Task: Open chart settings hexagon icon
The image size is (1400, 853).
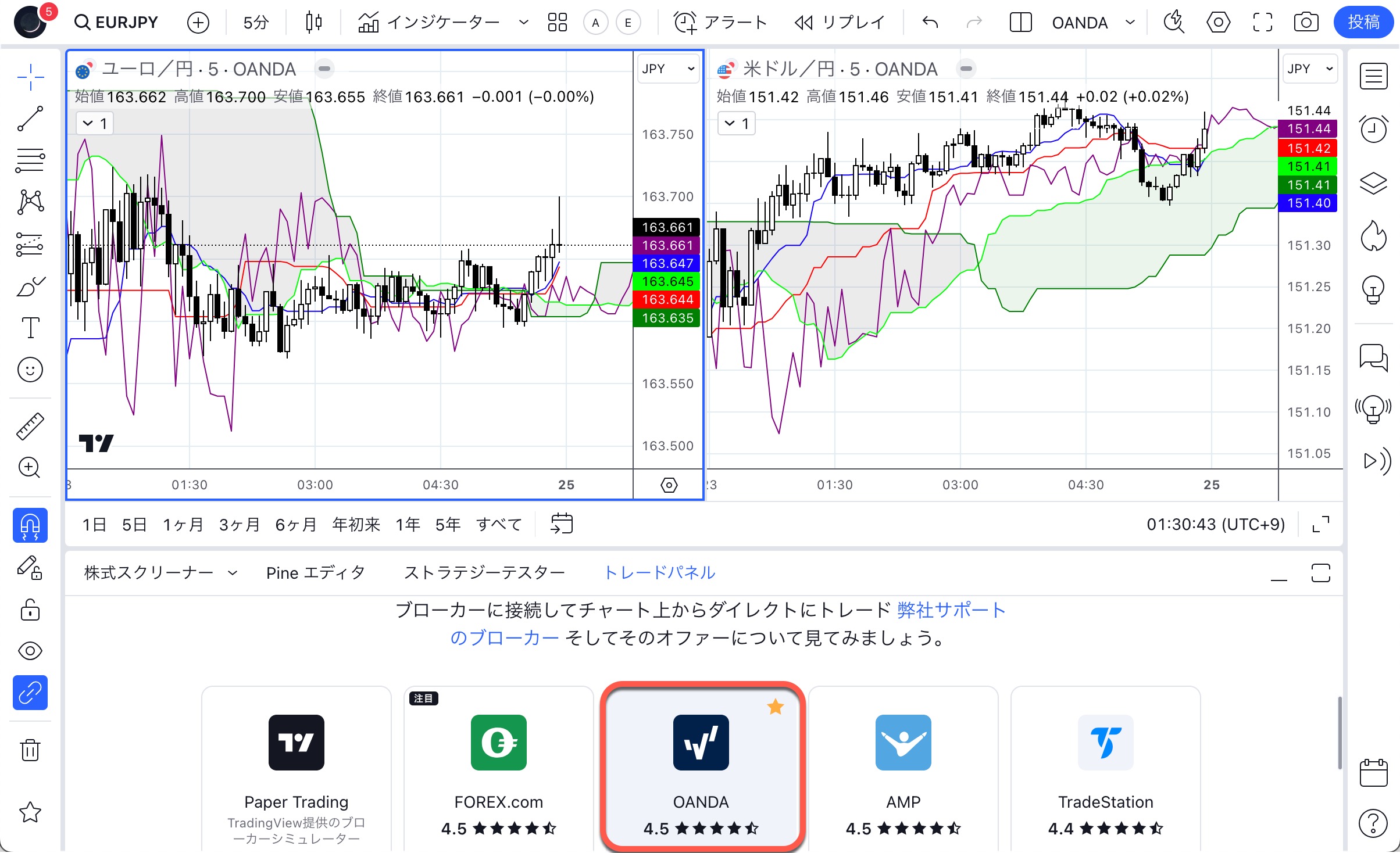Action: [1218, 23]
